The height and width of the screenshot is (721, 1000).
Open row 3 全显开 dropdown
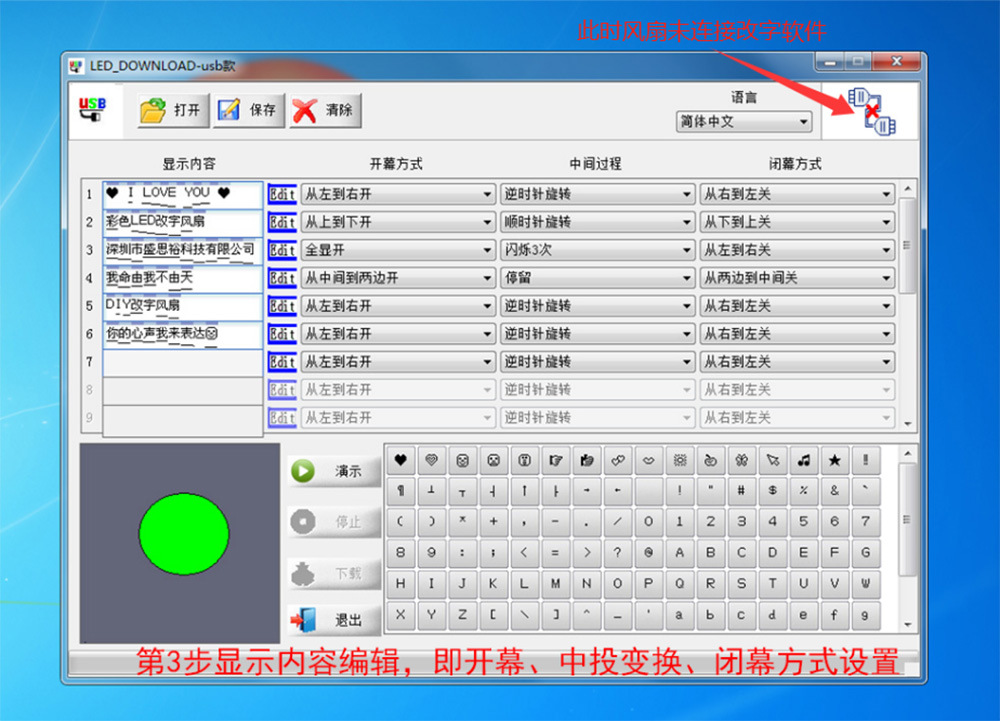pyautogui.click(x=398, y=250)
